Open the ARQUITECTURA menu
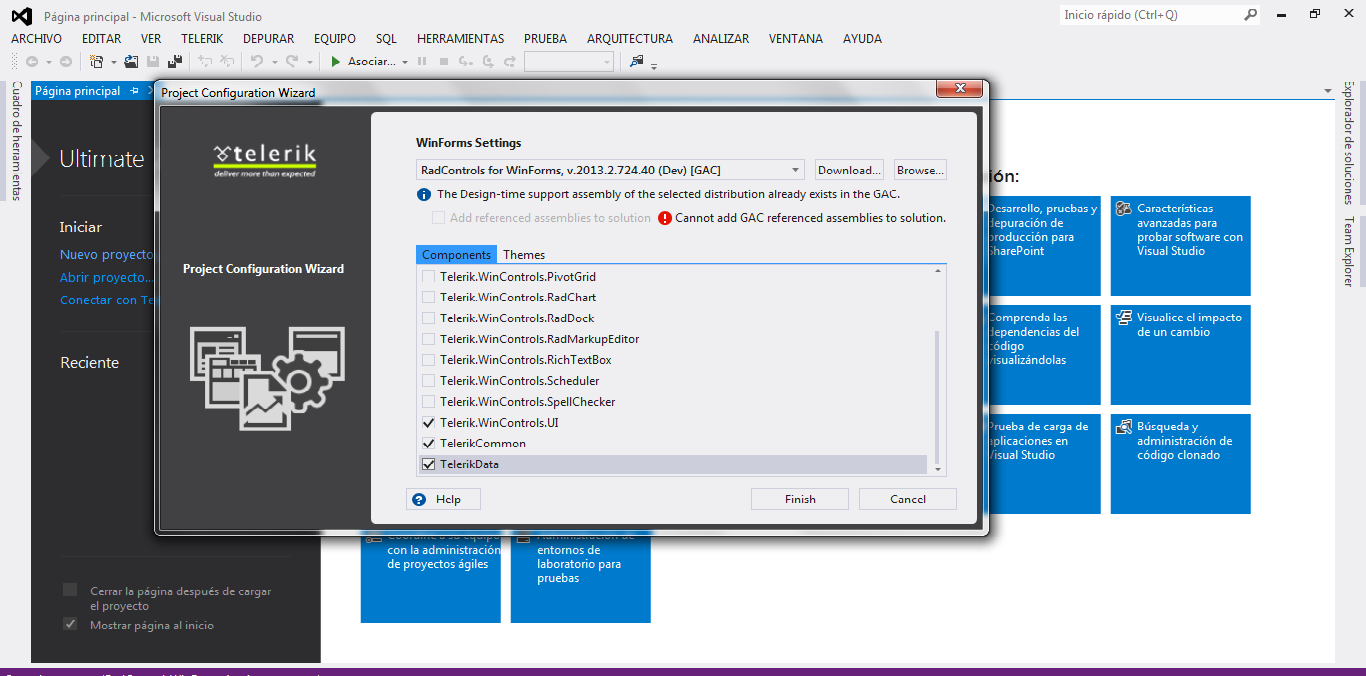Image resolution: width=1366 pixels, height=676 pixels. coord(630,39)
